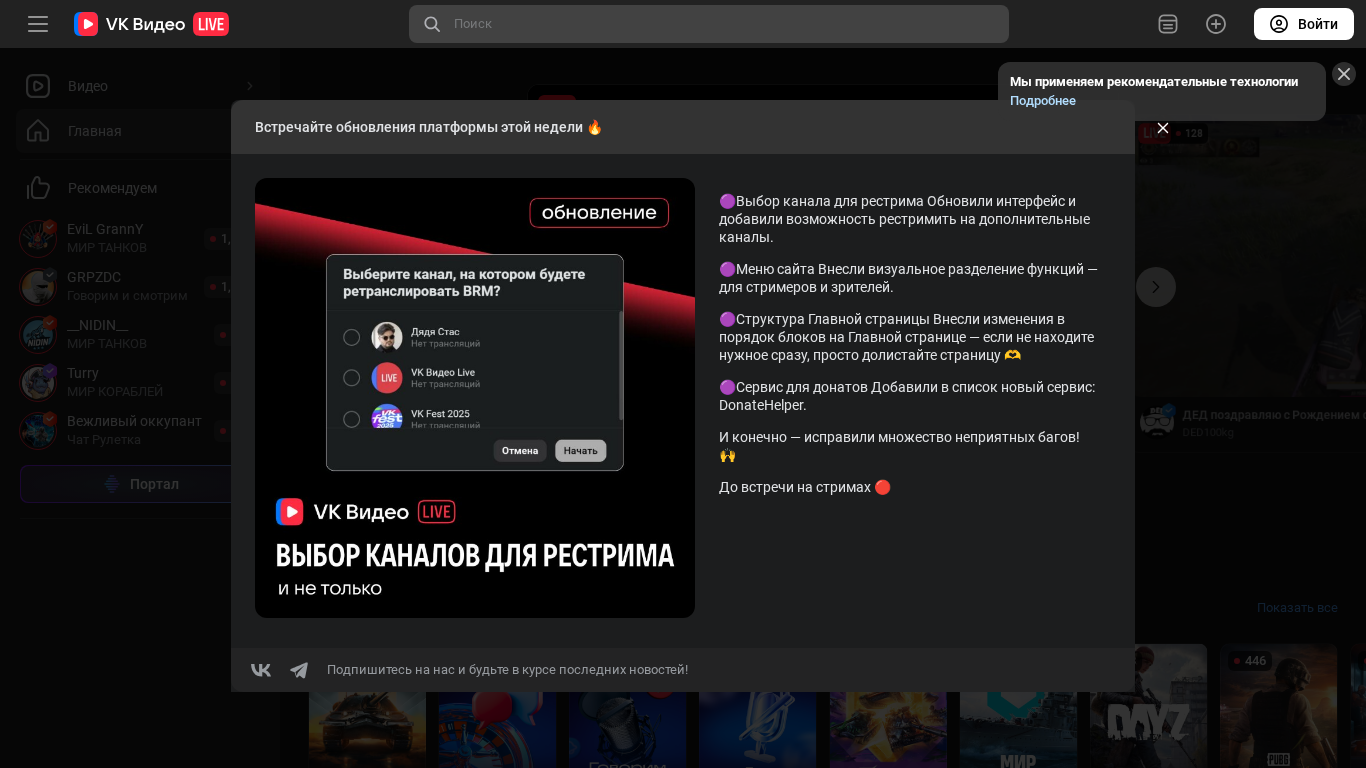The image size is (1366, 768).
Task: Open the Telegram icon in the dialog footer
Action: click(x=299, y=670)
